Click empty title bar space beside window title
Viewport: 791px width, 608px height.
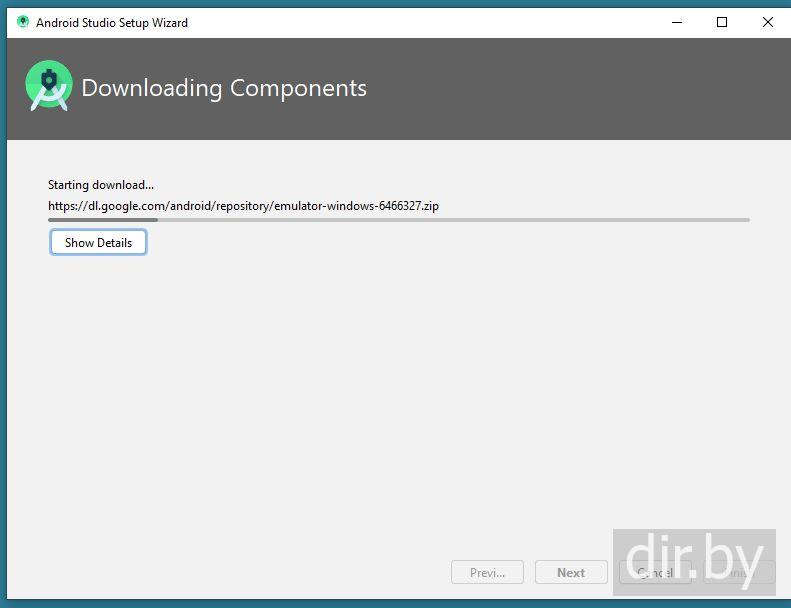click(420, 22)
